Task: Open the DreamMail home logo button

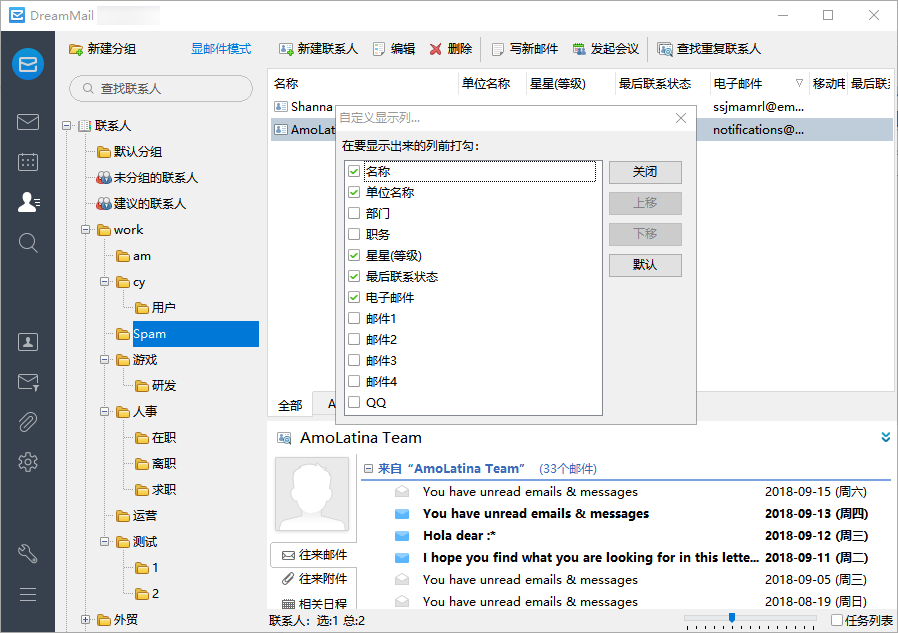Action: click(x=27, y=64)
